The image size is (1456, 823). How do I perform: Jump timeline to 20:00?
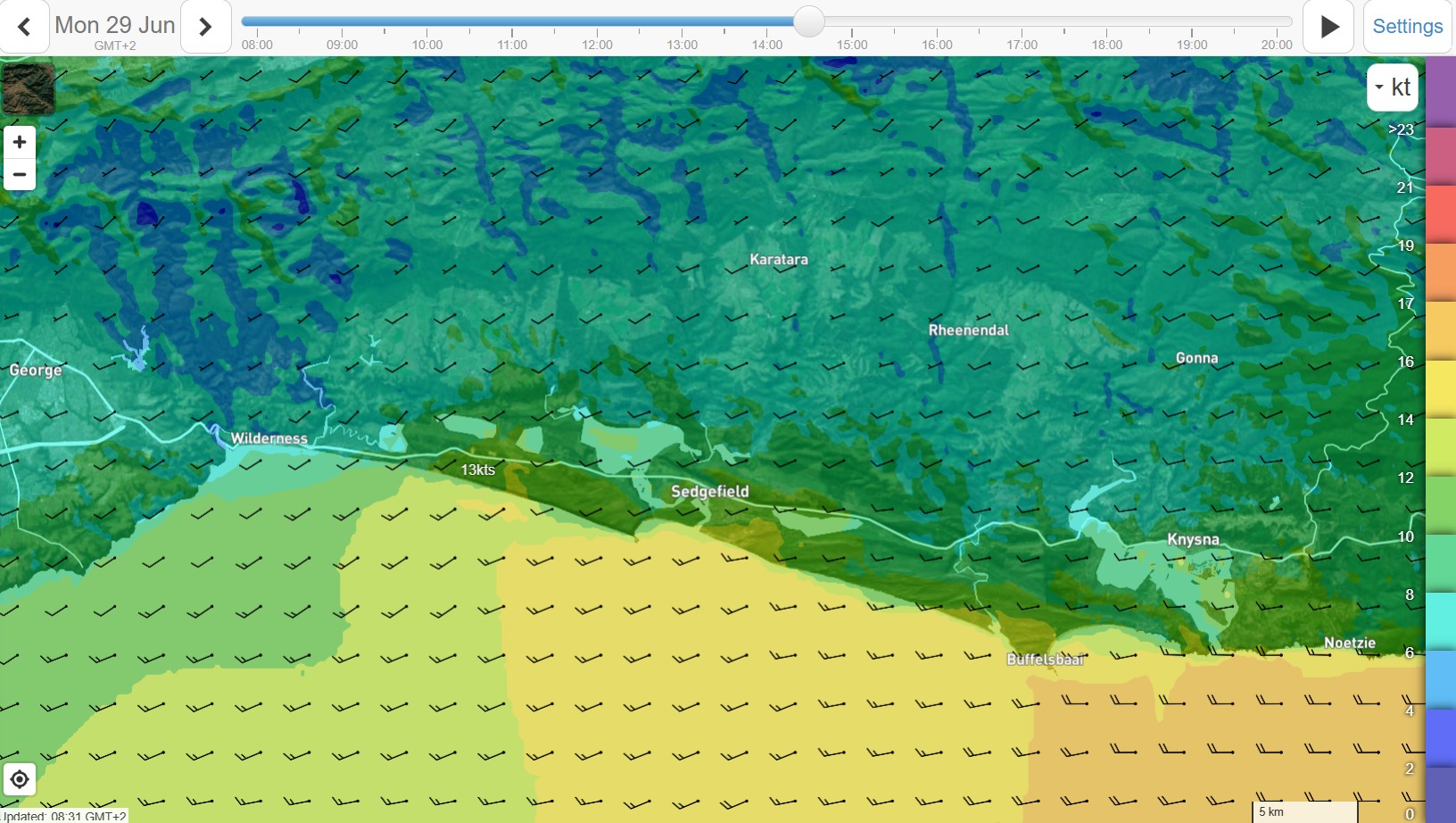click(1277, 45)
